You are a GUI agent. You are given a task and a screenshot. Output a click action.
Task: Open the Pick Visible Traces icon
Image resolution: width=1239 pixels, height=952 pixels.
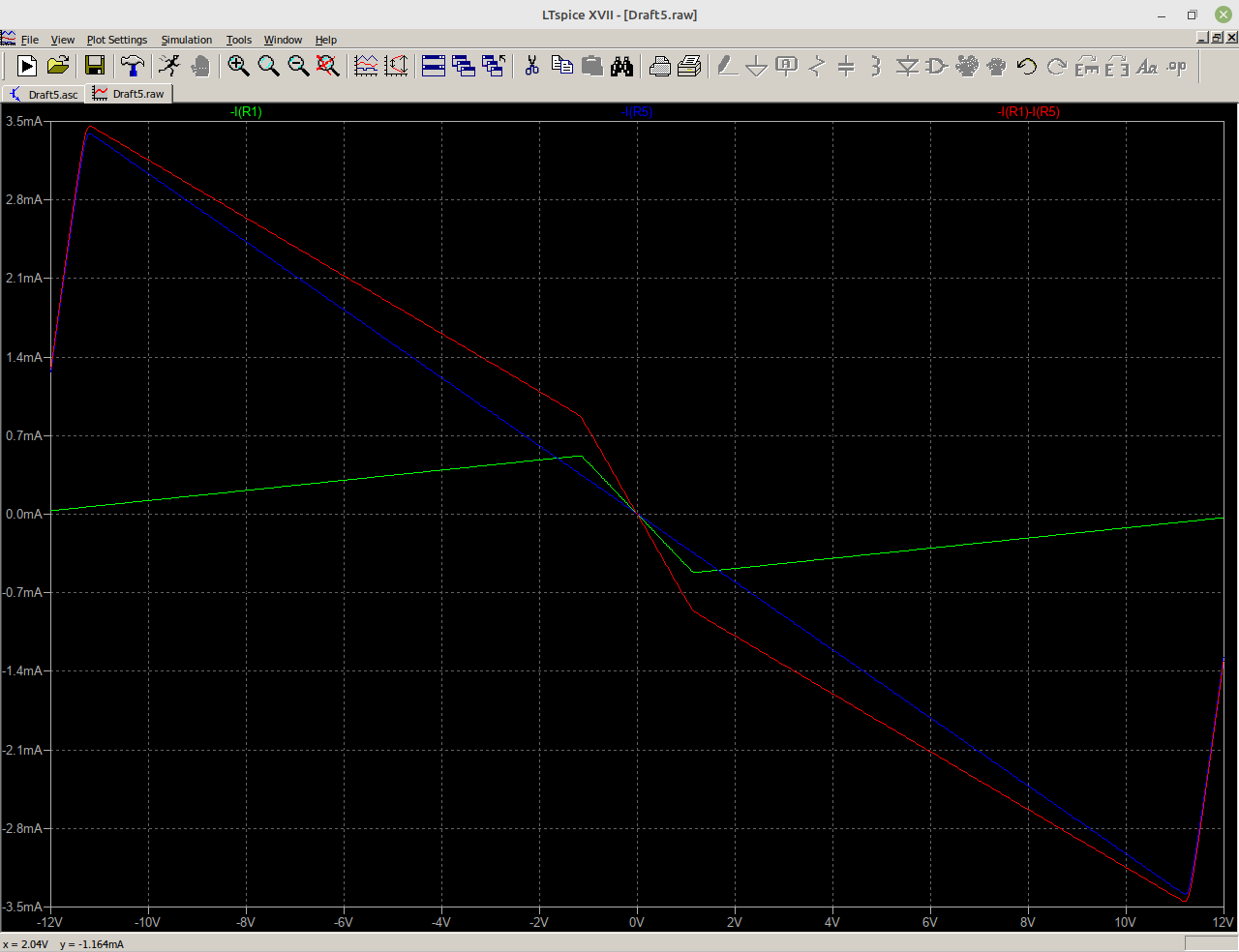pyautogui.click(x=396, y=66)
